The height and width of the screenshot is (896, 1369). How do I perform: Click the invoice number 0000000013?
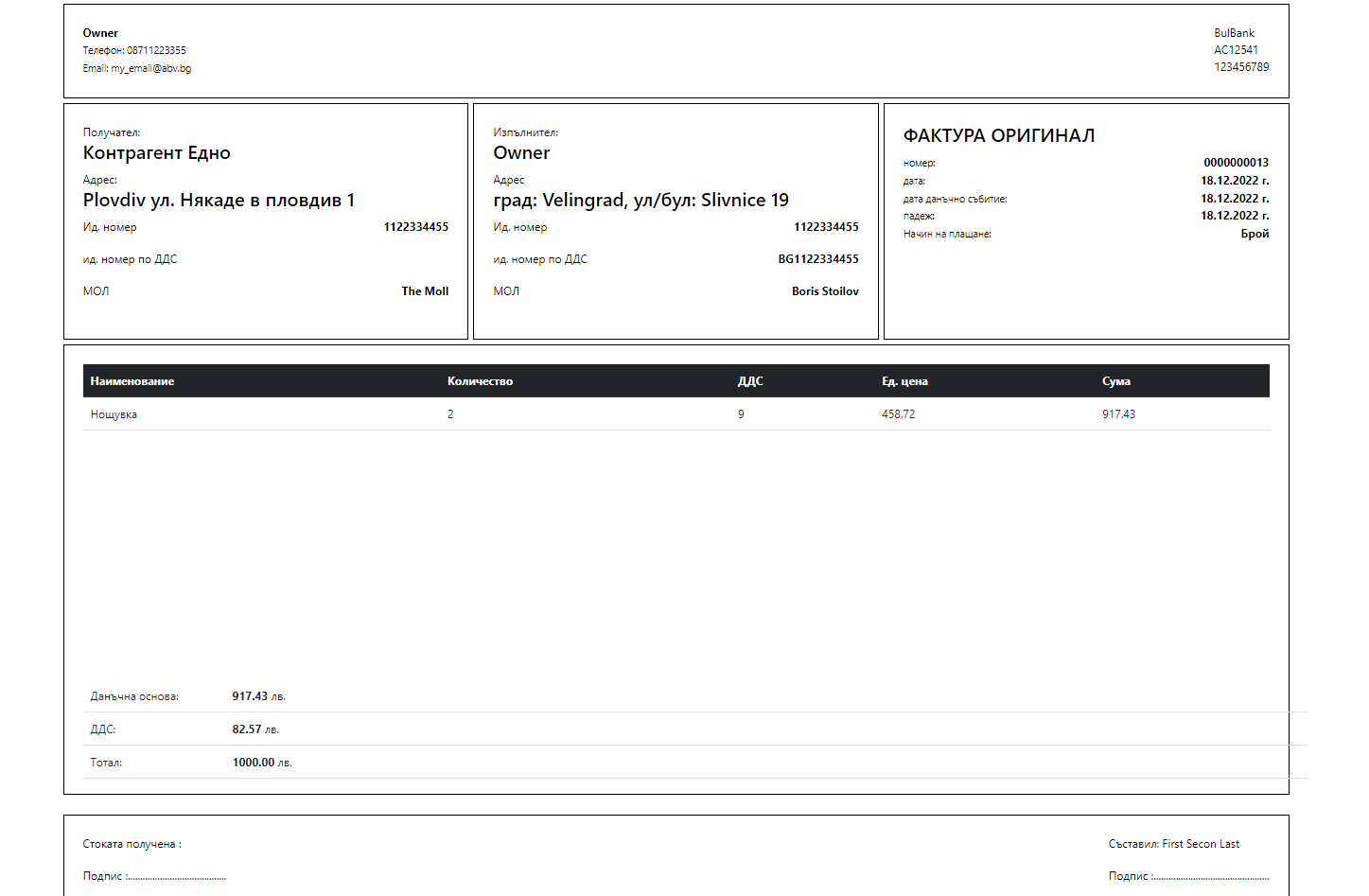point(1236,162)
